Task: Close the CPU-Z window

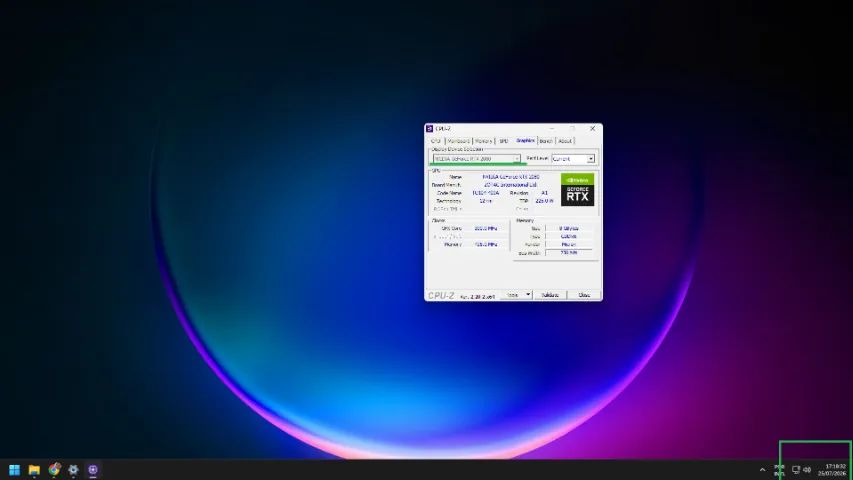Action: 592,129
